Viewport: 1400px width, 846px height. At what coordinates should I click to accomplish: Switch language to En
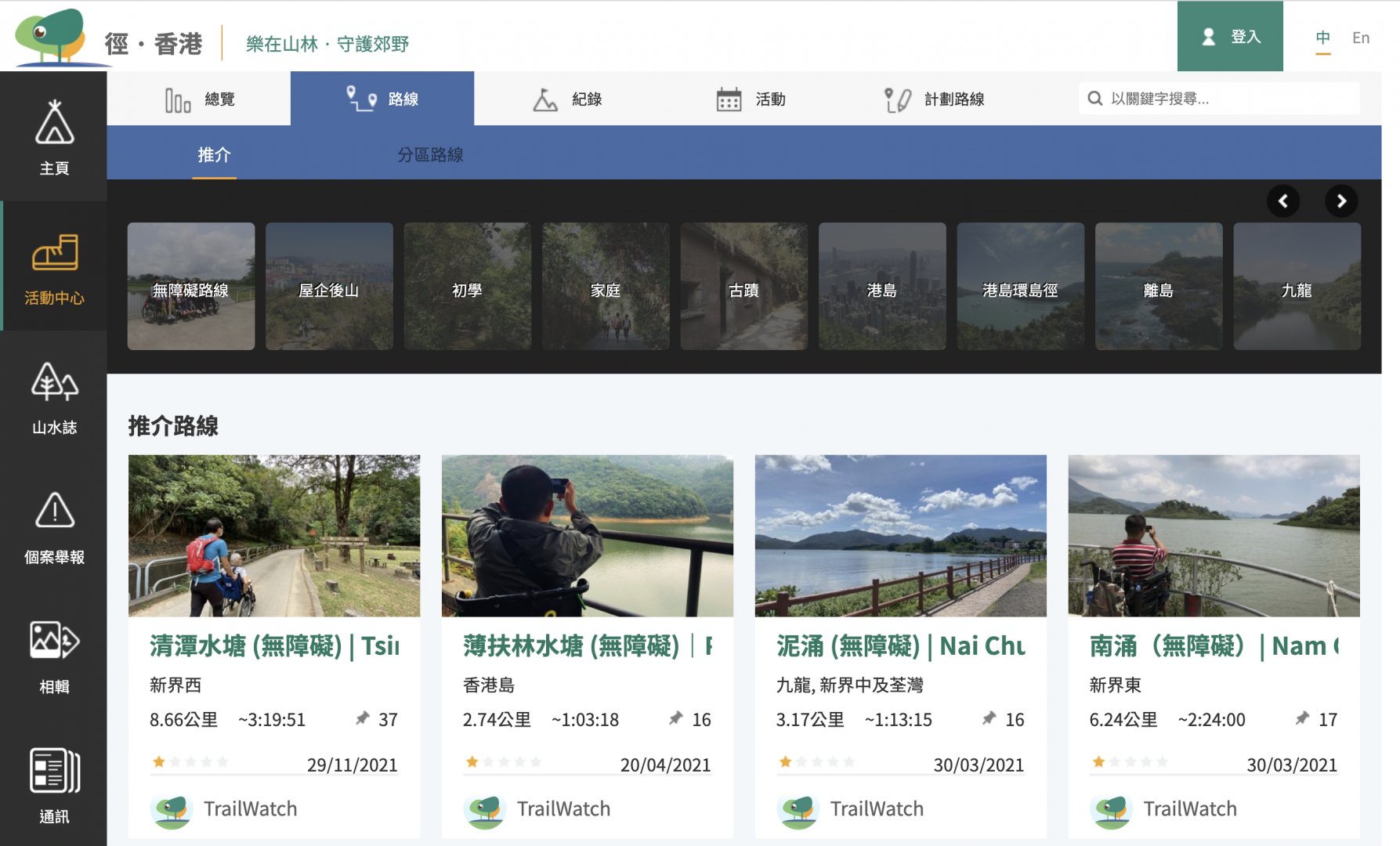tap(1360, 38)
